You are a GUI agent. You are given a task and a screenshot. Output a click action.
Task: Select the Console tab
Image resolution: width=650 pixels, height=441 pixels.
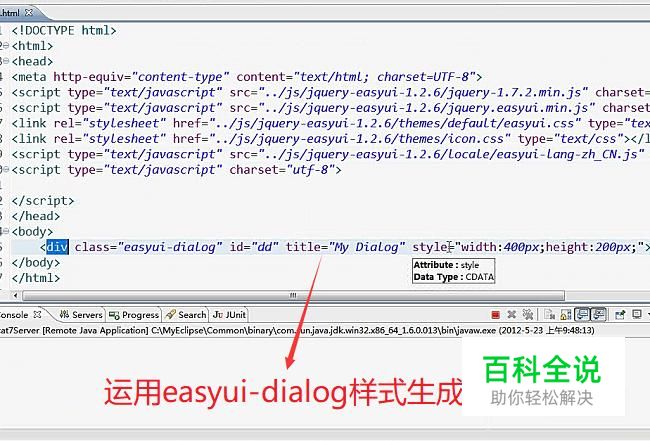[x=14, y=315]
